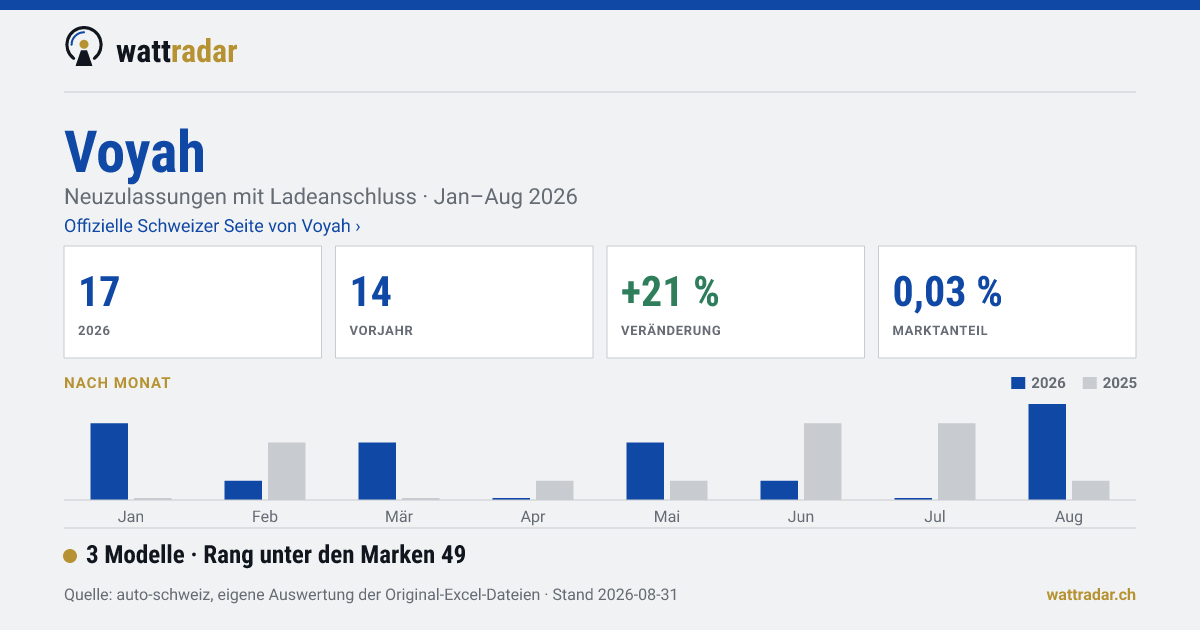Click the 3 Modelle Rang 49 text
This screenshot has width=1200, height=630.
click(x=276, y=555)
